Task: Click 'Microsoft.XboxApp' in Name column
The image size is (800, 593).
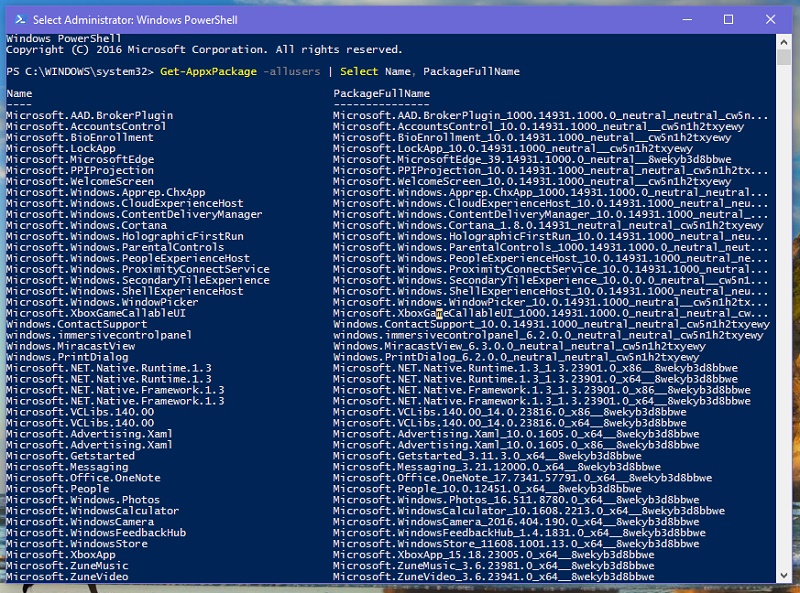Action: coord(61,555)
